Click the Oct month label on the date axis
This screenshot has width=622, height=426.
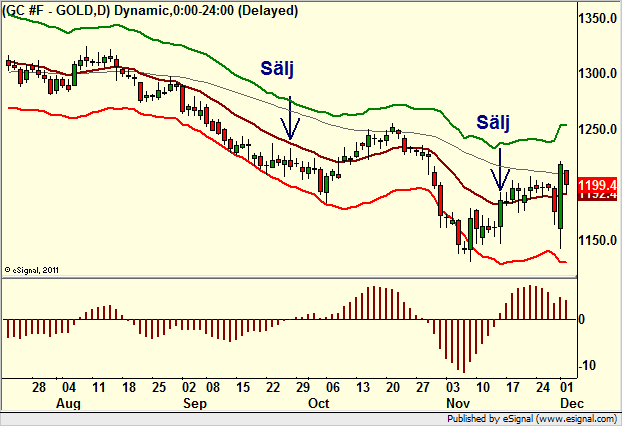coord(319,404)
